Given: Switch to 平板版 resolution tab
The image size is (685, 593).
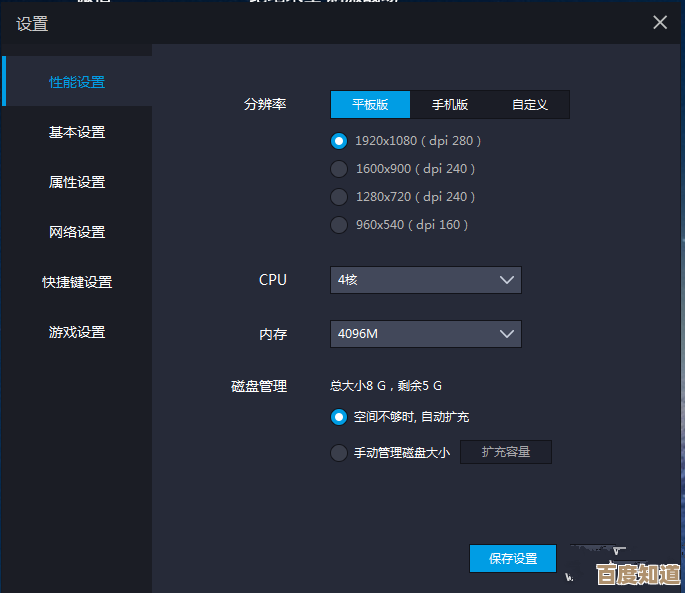Looking at the screenshot, I should click(370, 105).
